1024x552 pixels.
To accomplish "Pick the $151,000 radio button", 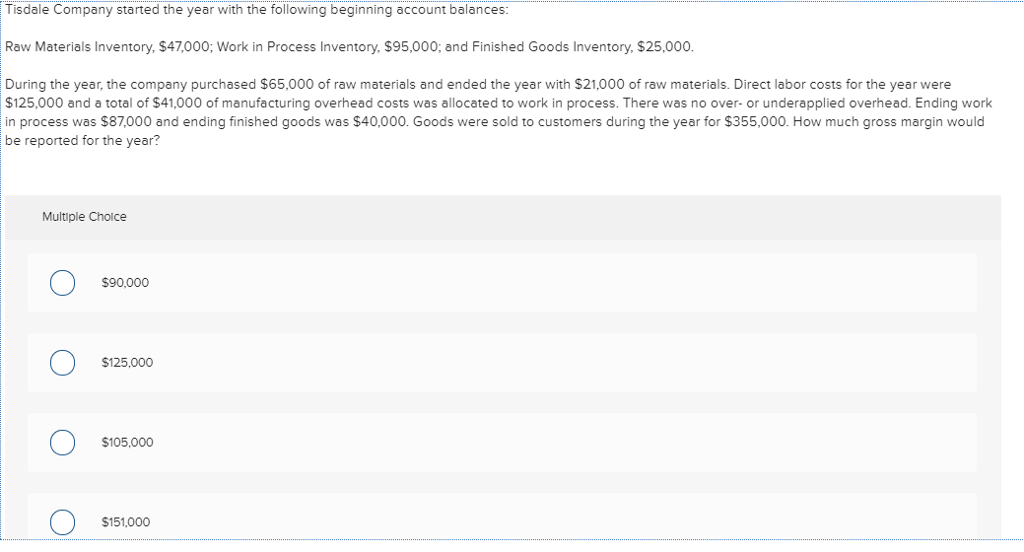I will 62,522.
